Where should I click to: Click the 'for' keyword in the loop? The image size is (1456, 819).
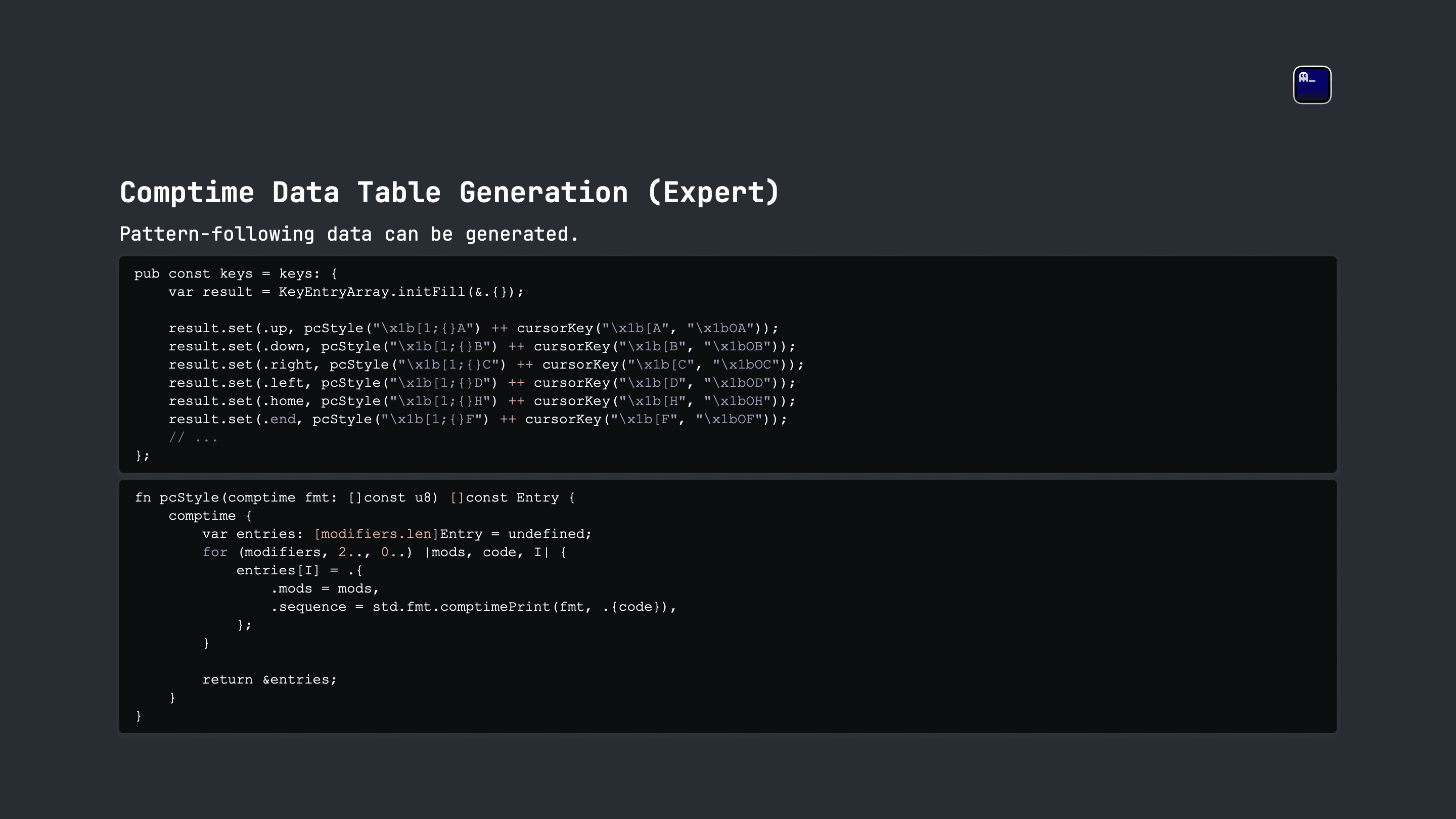click(x=215, y=552)
